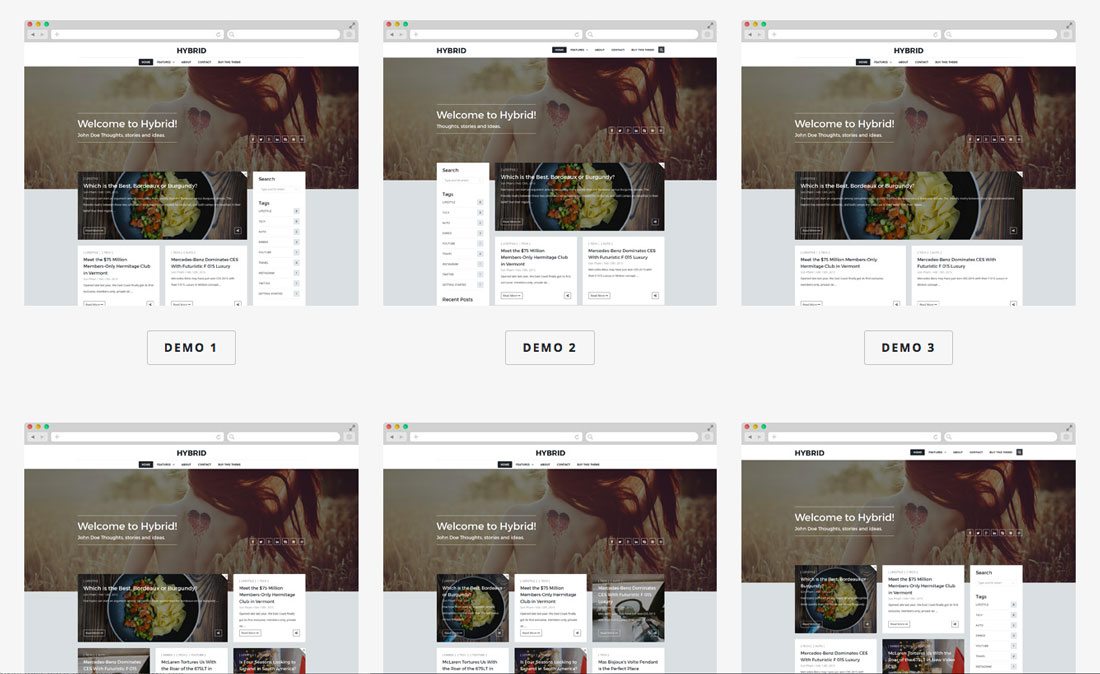Click the address bar in the Demo 1 browser mockup
The image size is (1100, 674).
coord(138,34)
